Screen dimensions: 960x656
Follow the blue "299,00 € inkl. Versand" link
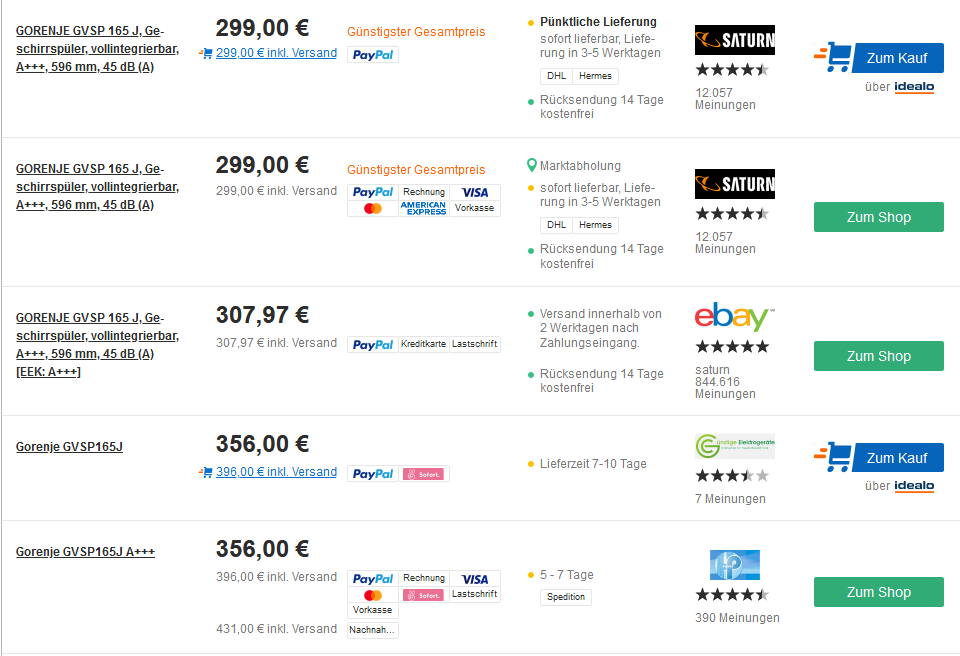coord(276,53)
